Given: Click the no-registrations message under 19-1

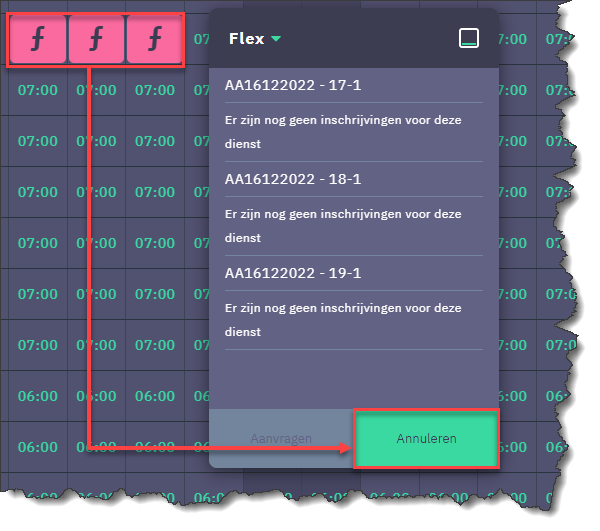Looking at the screenshot, I should 343,320.
